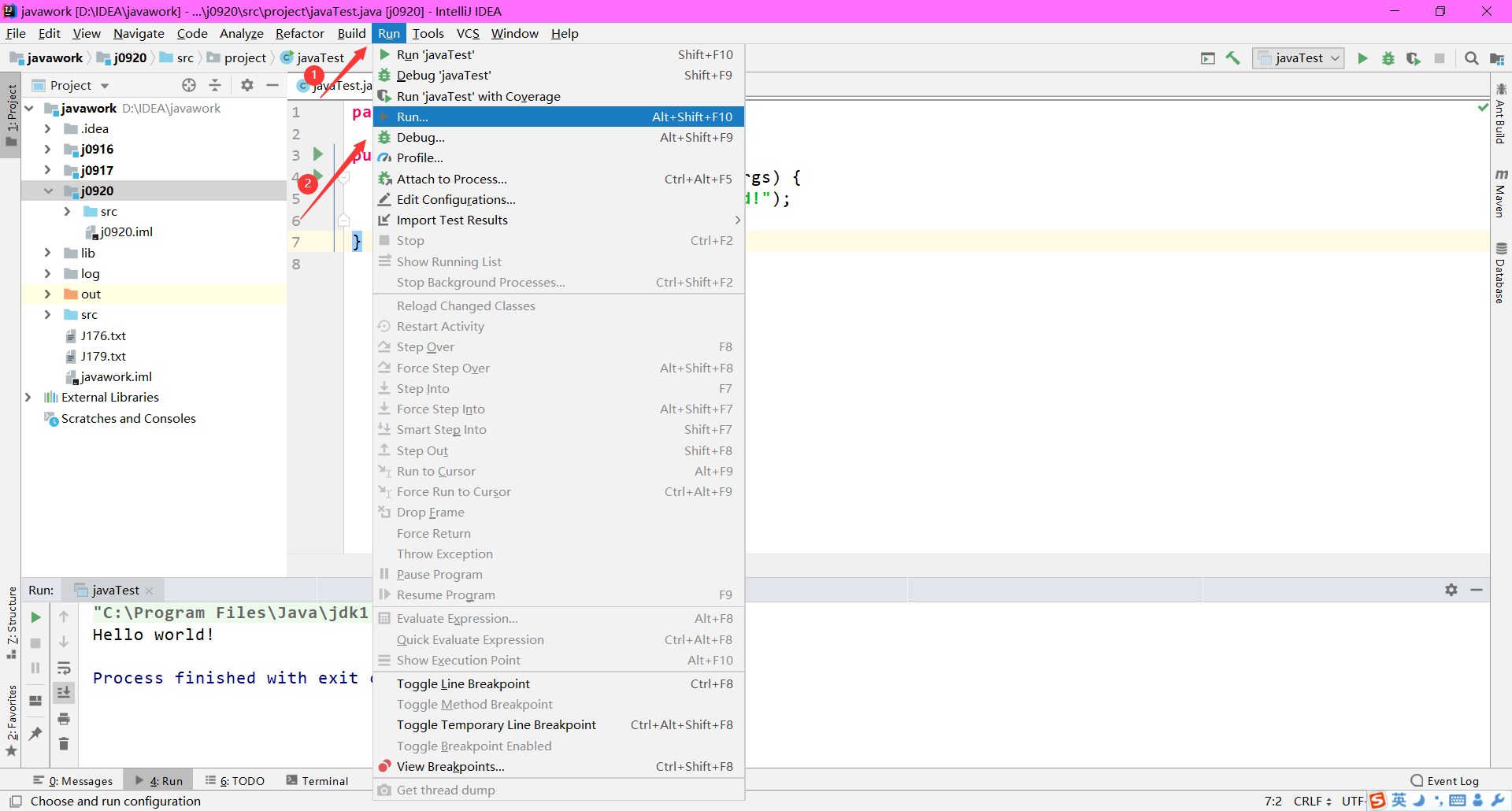
Task: Open the Database side panel
Action: 1501,272
